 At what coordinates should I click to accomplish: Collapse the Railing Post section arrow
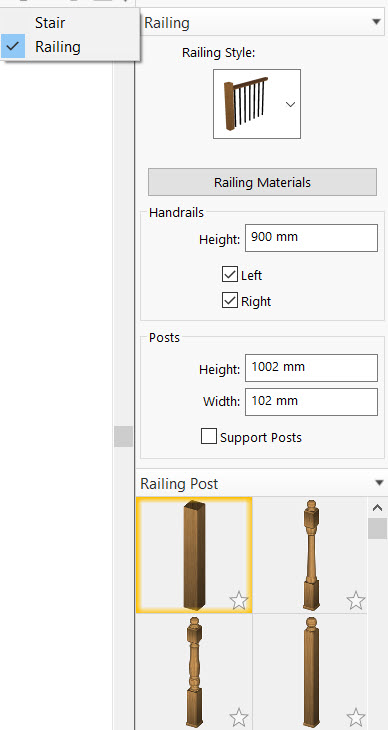(379, 483)
